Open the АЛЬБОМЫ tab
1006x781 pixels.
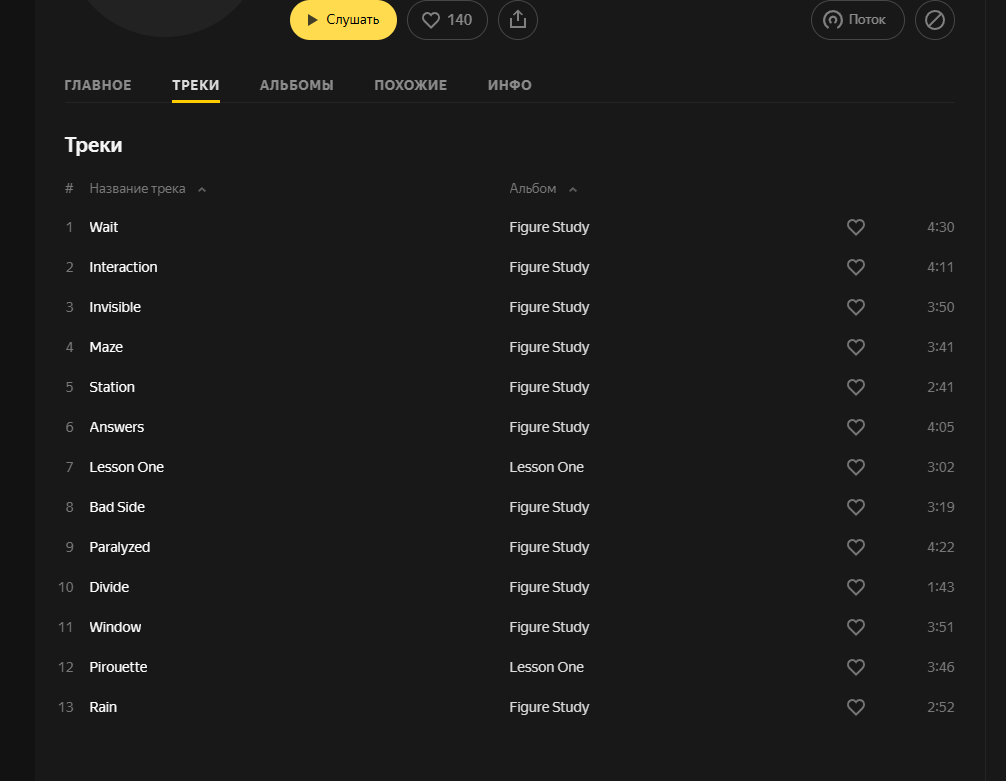tap(296, 85)
